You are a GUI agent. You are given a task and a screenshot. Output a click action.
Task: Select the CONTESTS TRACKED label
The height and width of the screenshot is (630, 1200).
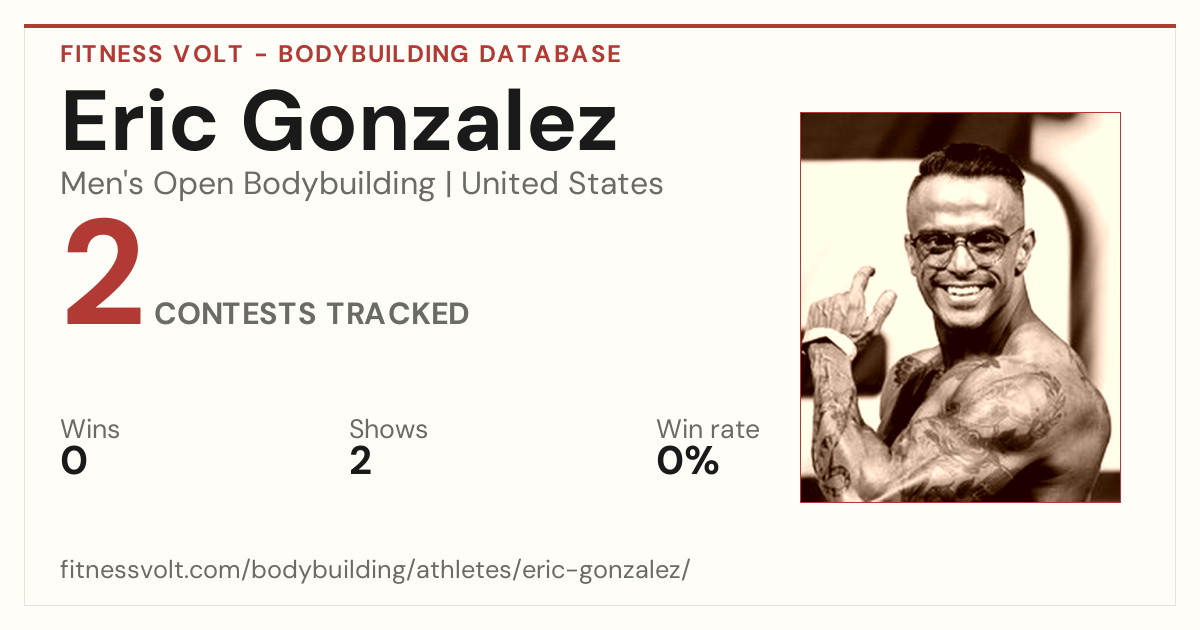[312, 313]
